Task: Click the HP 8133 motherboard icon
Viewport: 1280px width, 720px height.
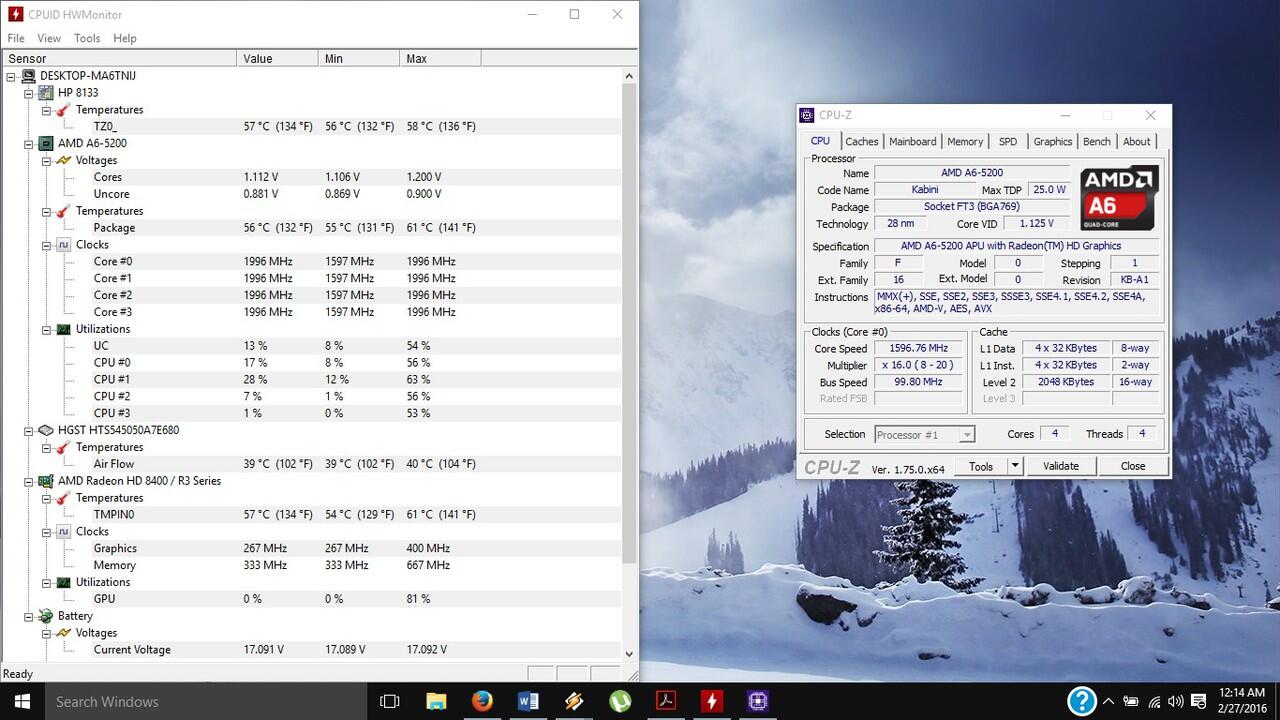Action: tap(46, 93)
